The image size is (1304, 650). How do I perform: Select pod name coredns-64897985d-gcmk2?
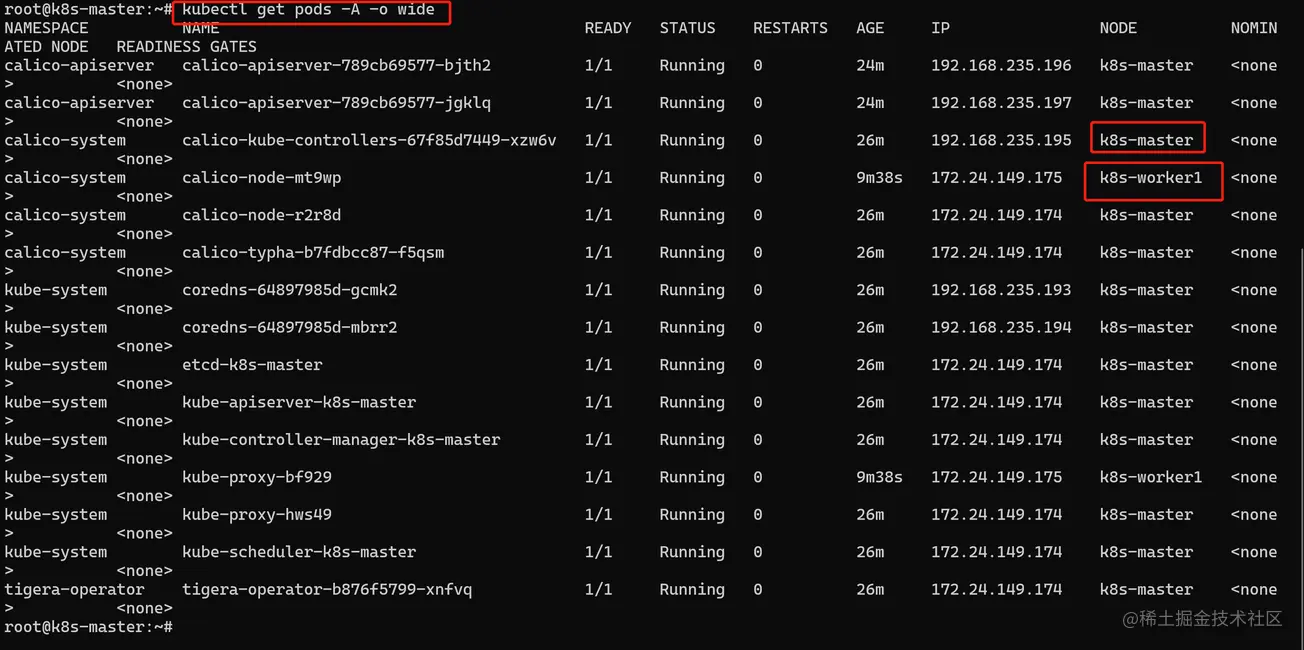pyautogui.click(x=289, y=290)
